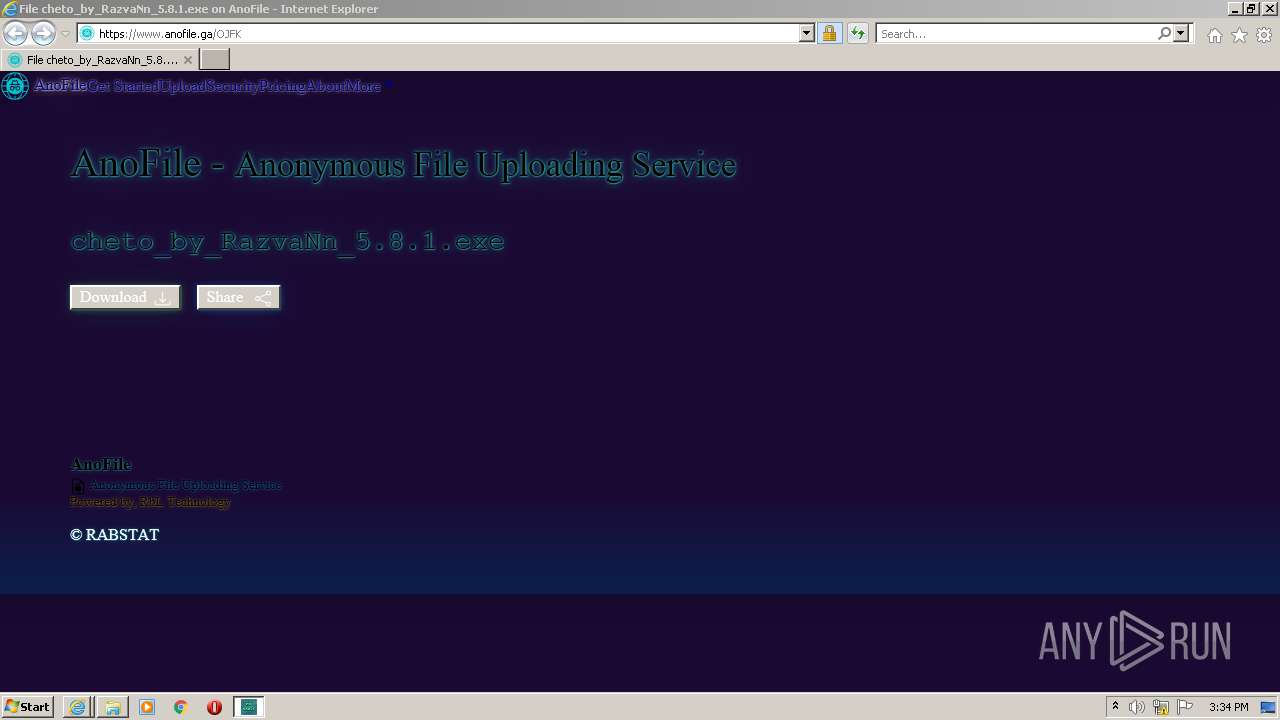Click the 3:34 PM system clock
Screen dimensions: 1280x720
coord(1228,707)
